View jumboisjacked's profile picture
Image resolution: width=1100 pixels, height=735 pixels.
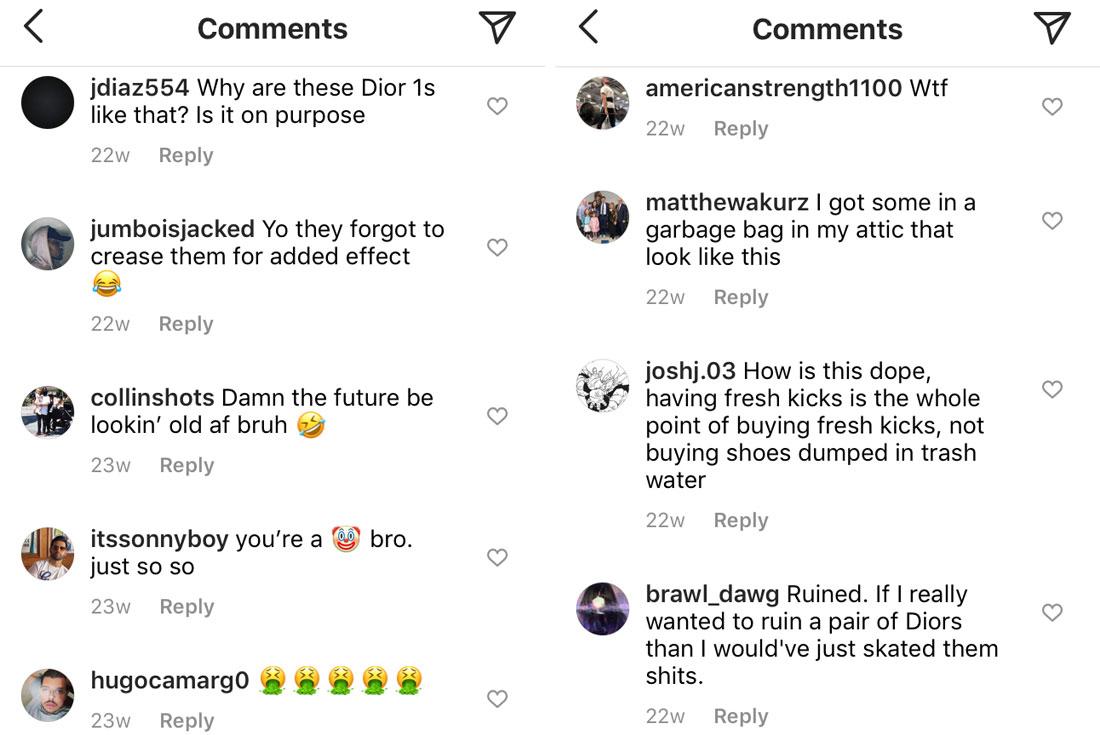(48, 244)
